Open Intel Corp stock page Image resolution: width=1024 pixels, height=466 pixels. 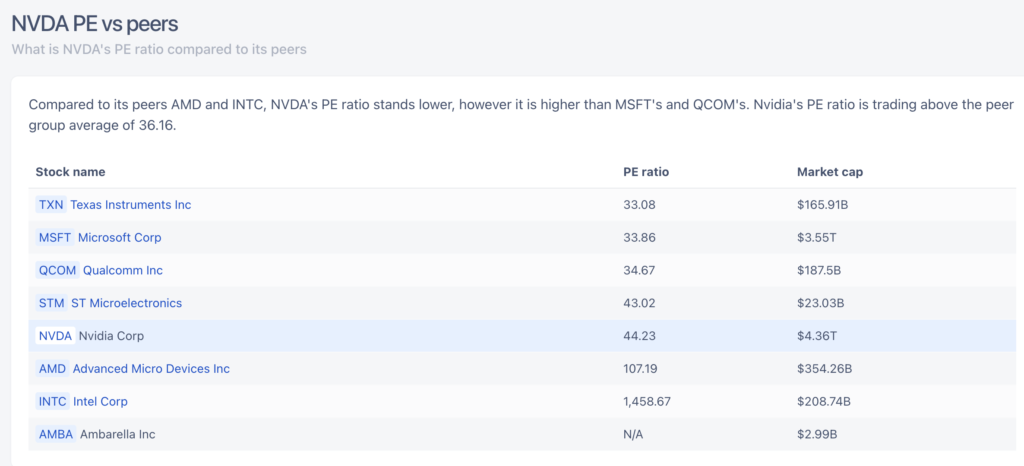click(x=100, y=402)
